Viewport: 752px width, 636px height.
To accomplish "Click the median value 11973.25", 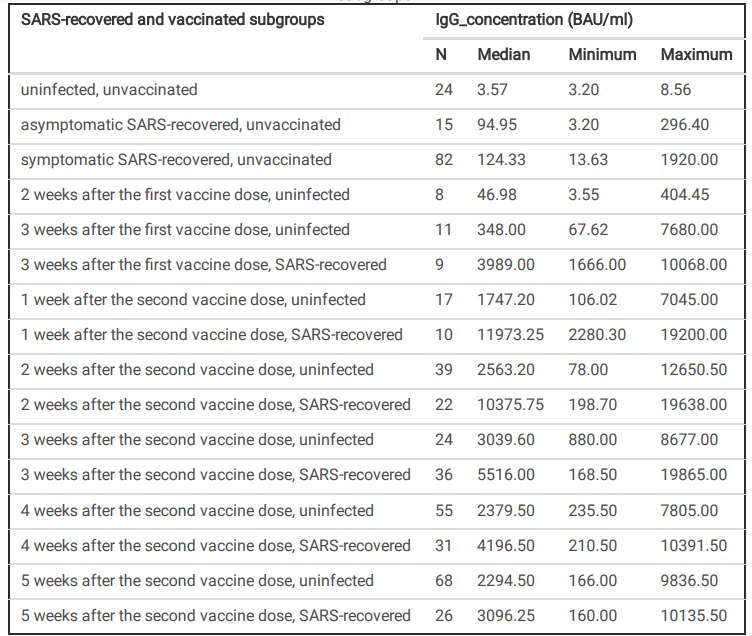I will point(511,335).
